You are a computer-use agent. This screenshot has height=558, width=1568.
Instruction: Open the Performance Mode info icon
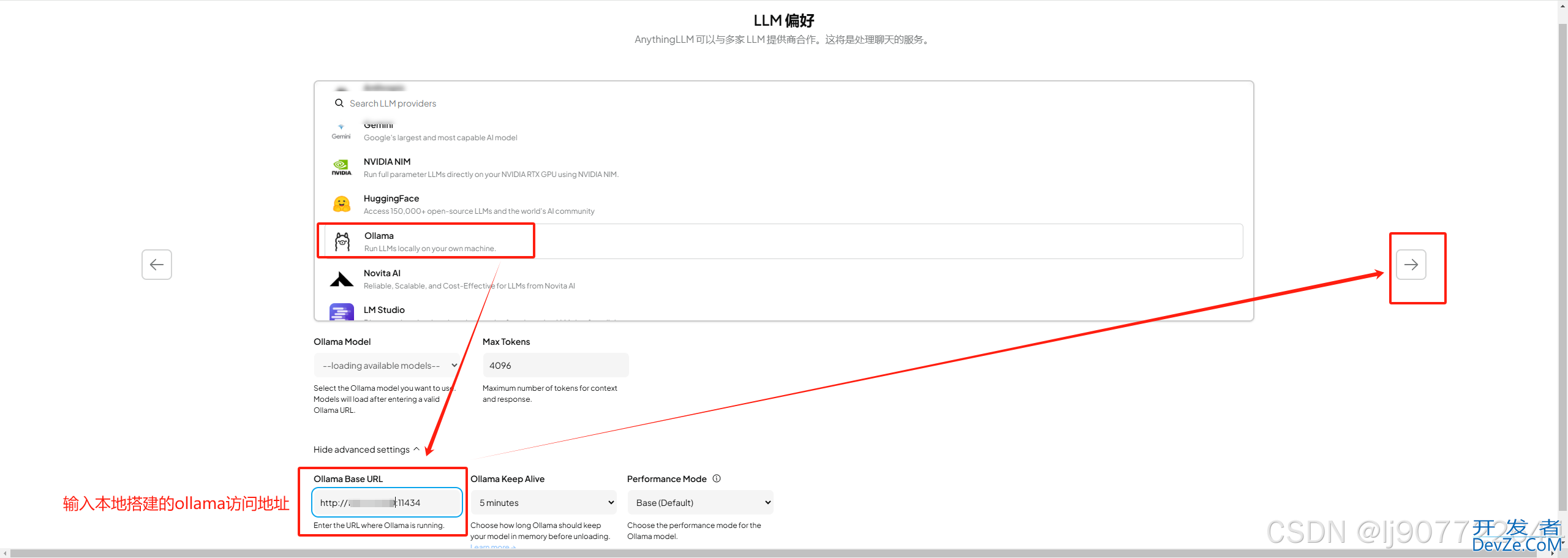[717, 478]
